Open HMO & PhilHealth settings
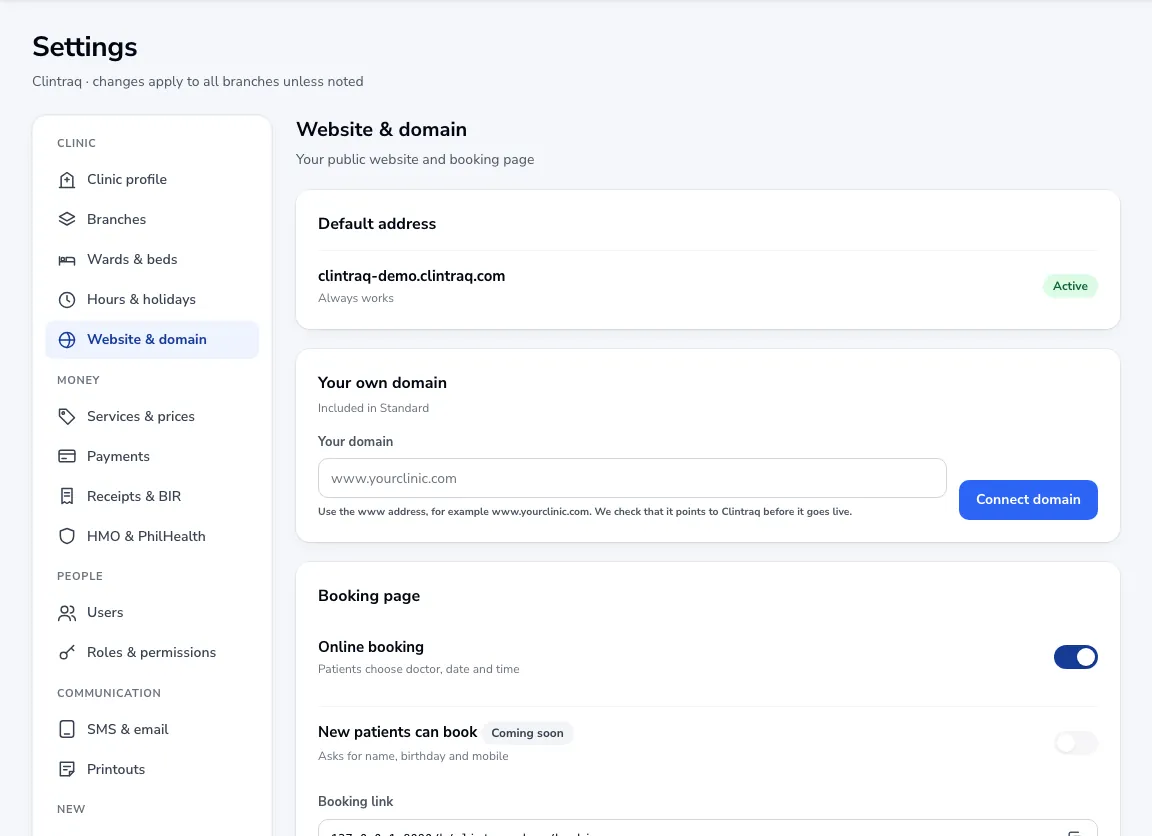The height and width of the screenshot is (836, 1152). click(x=152, y=536)
